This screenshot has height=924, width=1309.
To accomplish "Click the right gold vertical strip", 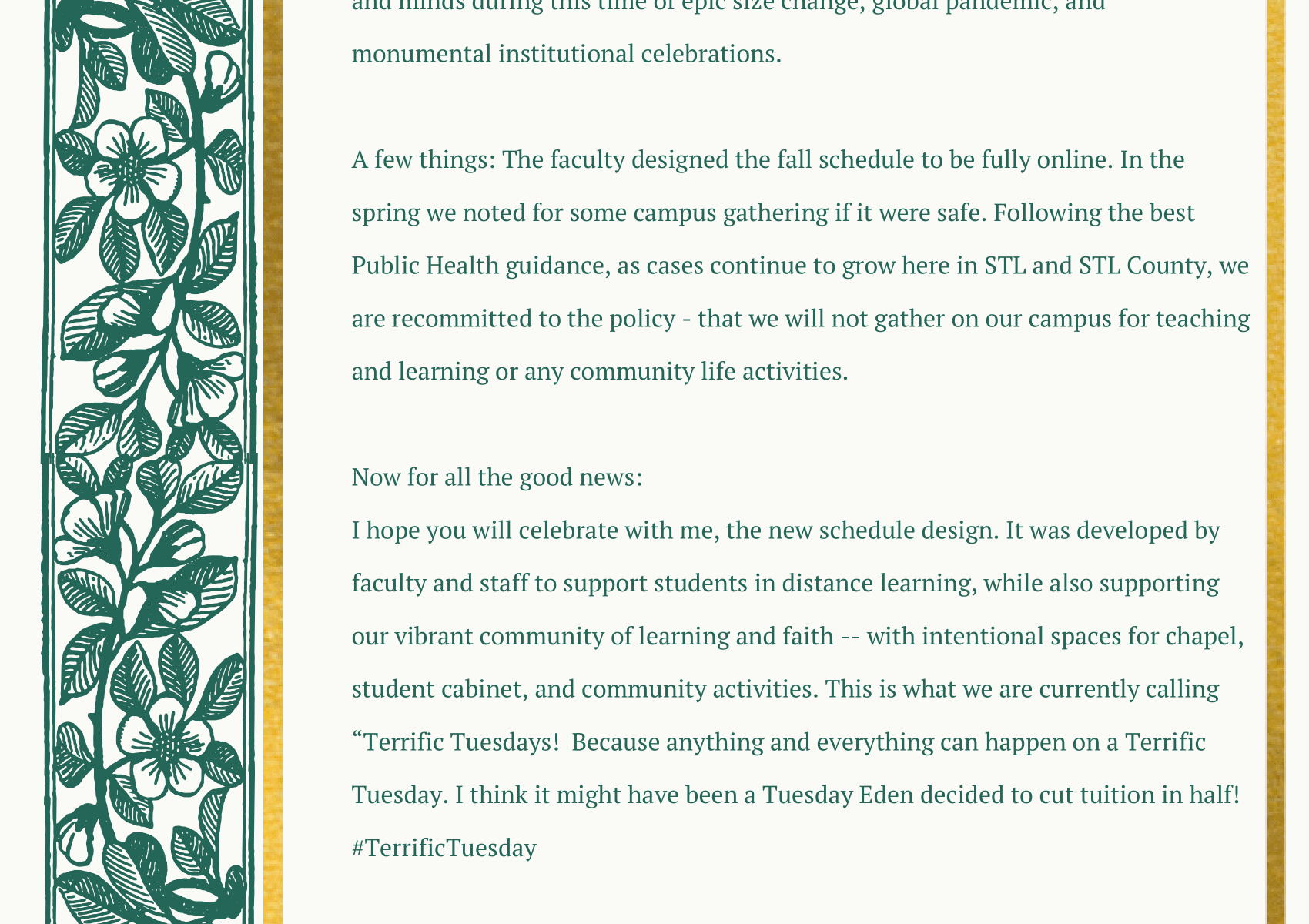I will tap(1276, 462).
